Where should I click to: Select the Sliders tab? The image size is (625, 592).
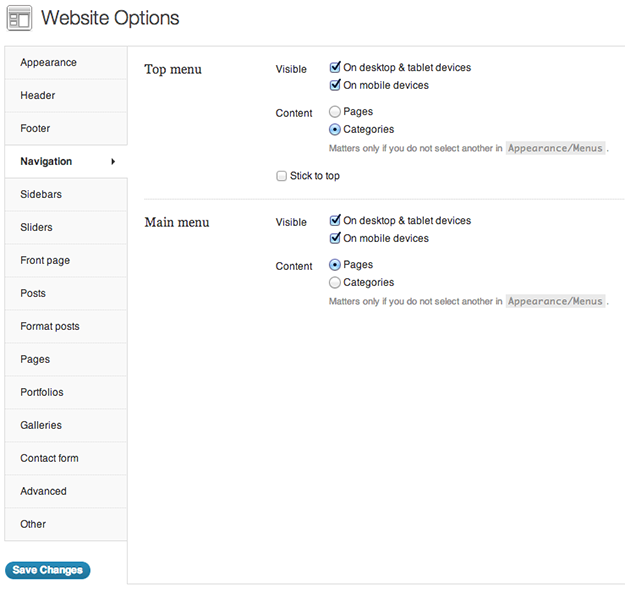(x=37, y=228)
